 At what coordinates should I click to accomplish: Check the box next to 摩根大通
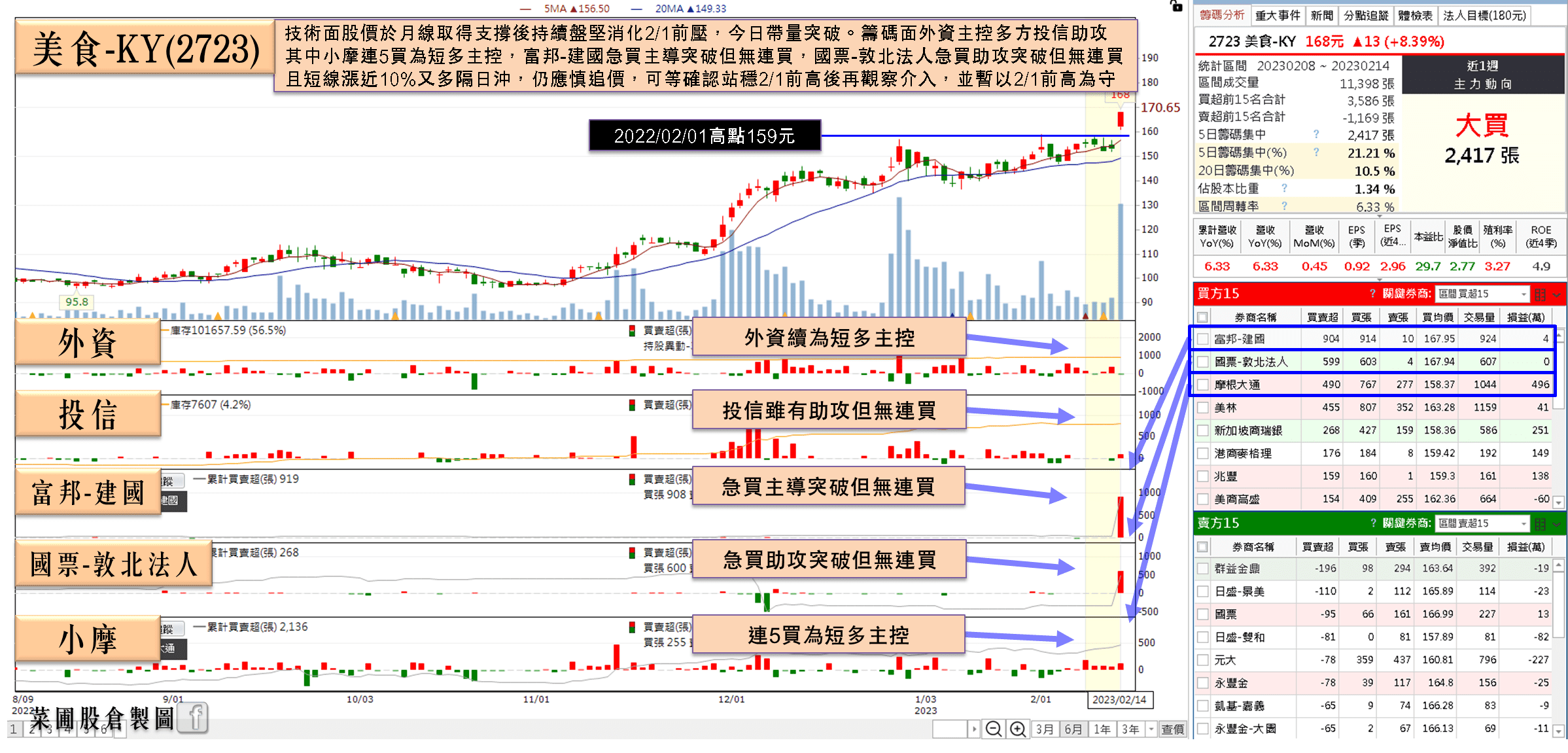tap(1202, 385)
